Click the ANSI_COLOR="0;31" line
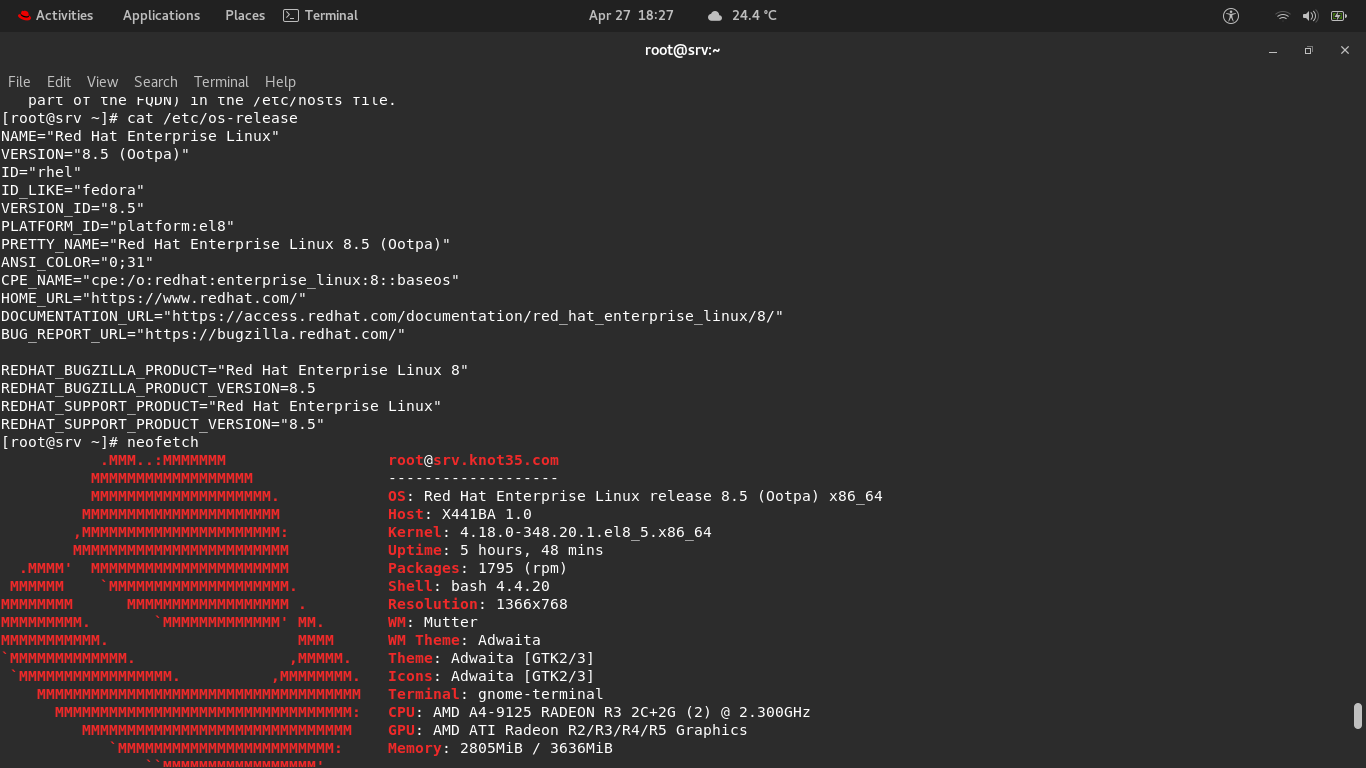The height and width of the screenshot is (768, 1366). click(78, 262)
